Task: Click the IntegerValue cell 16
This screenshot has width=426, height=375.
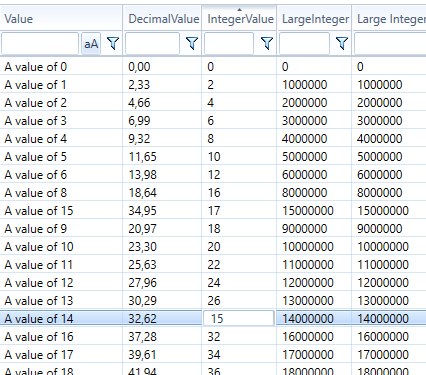Action: click(x=239, y=193)
